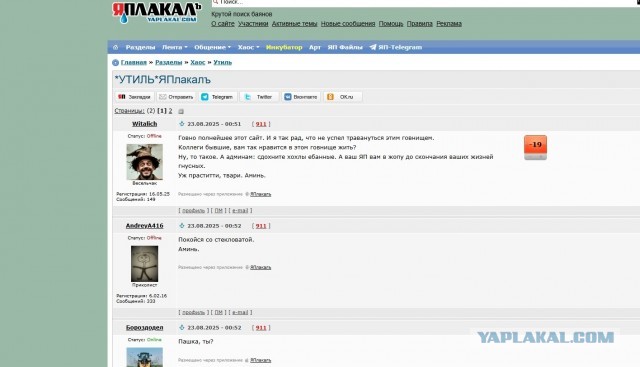Open the Реклама link
The height and width of the screenshot is (367, 640).
[449, 24]
